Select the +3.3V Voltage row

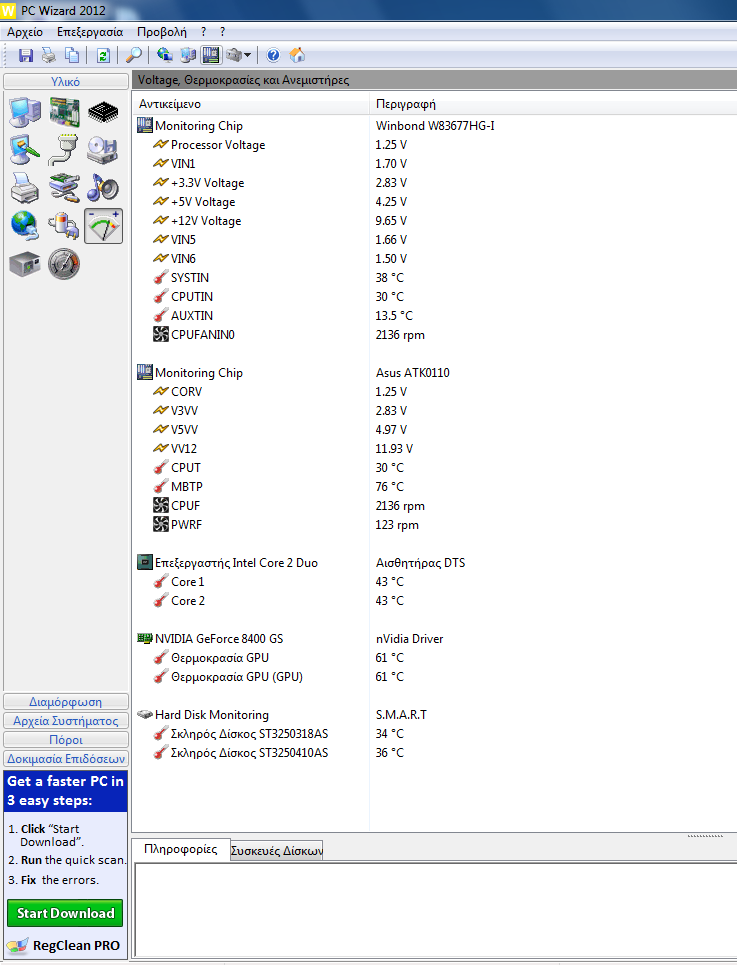(x=434, y=183)
